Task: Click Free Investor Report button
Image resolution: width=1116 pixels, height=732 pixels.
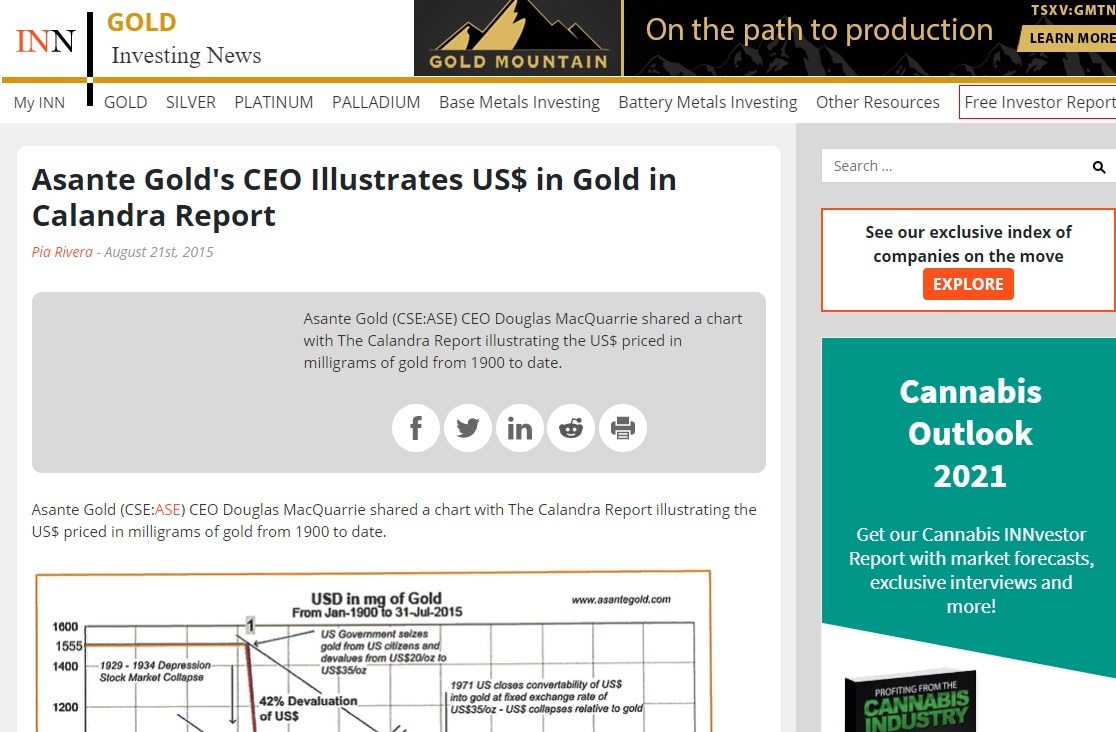Action: [x=1038, y=103]
